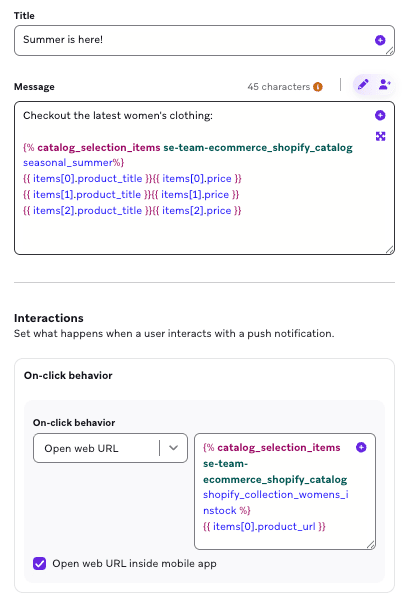Switch to the preview-as-user icon
Screen dimensions: 410x606
(x=384, y=84)
